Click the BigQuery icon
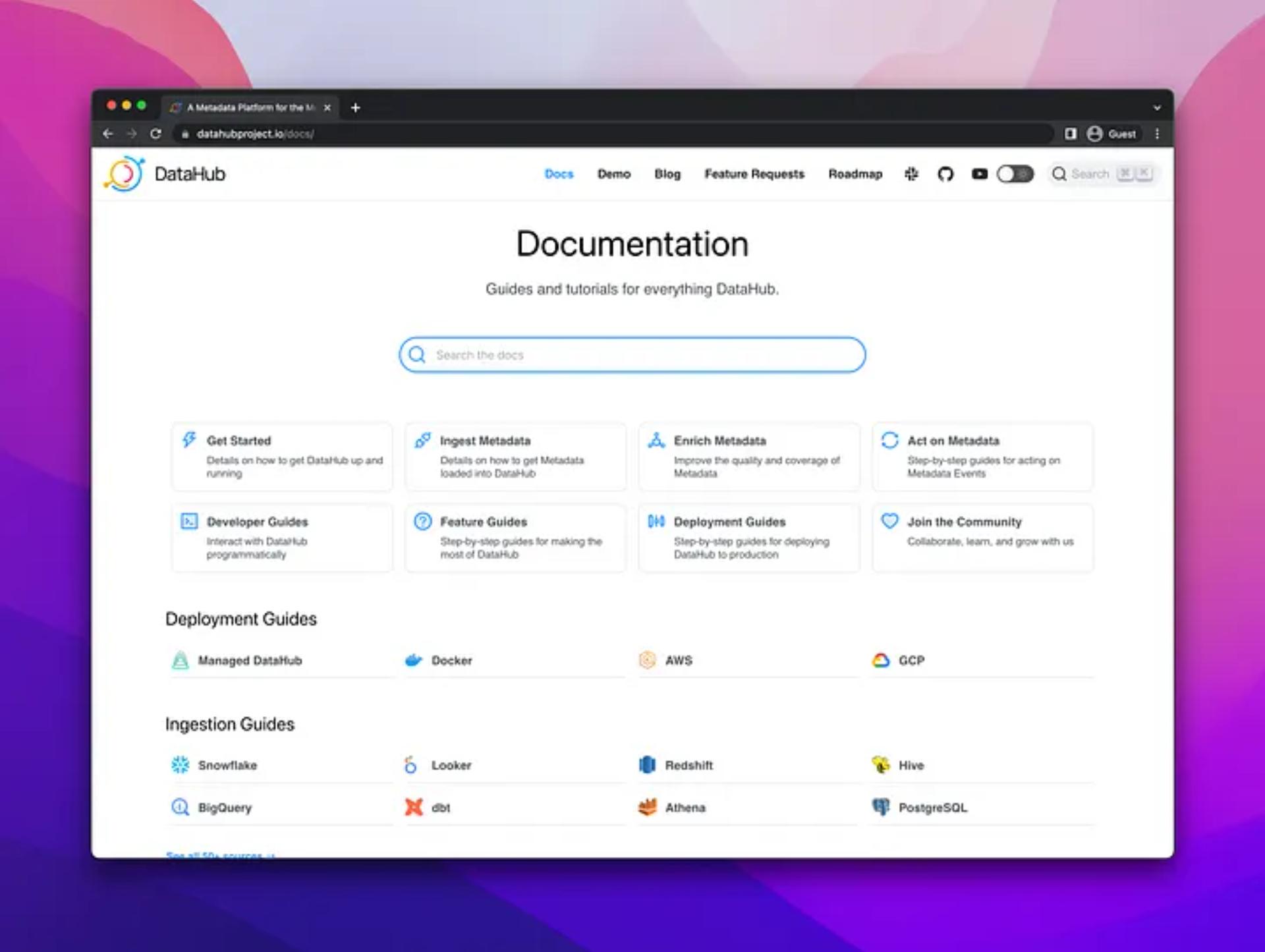Image resolution: width=1265 pixels, height=952 pixels. [180, 807]
